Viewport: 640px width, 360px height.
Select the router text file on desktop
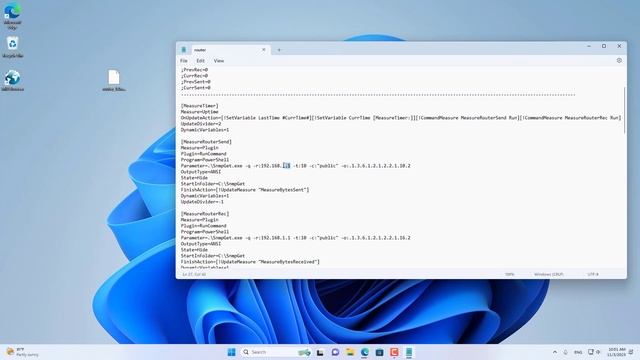coord(114,80)
